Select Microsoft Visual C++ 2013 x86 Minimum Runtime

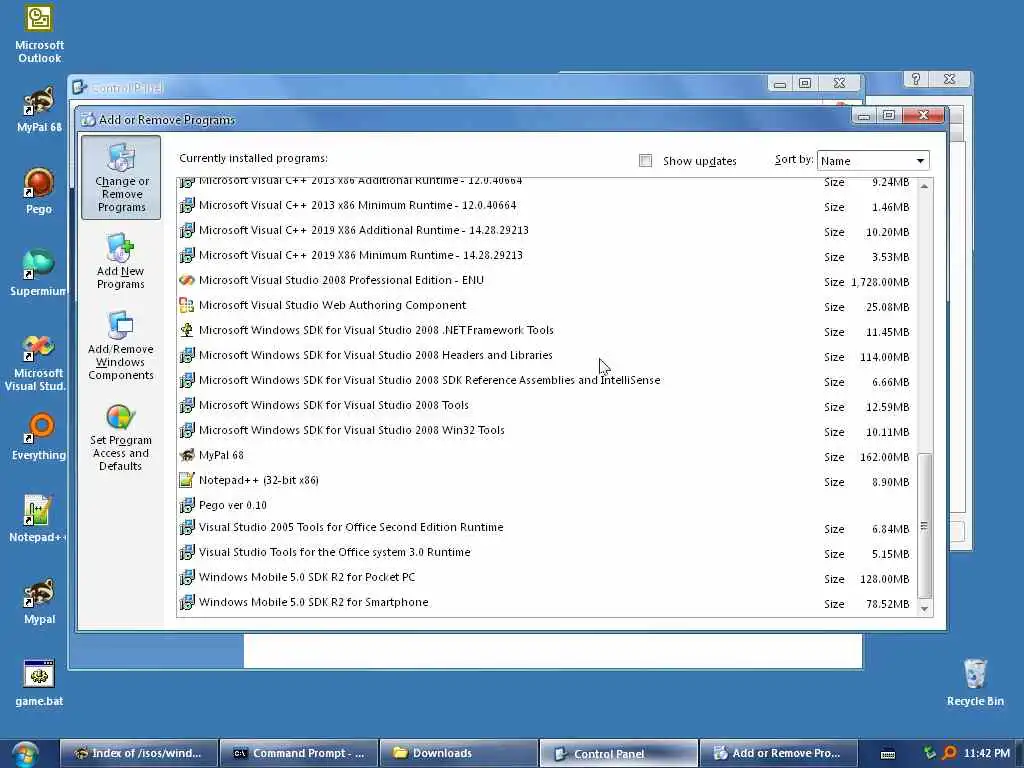[x=545, y=206]
